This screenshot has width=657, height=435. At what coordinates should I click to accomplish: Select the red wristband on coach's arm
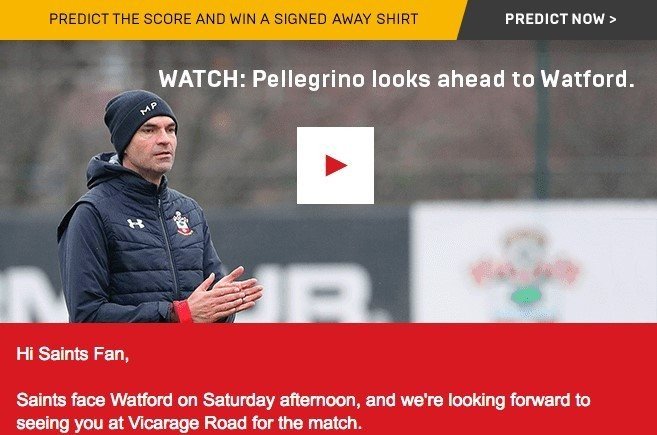pos(183,311)
